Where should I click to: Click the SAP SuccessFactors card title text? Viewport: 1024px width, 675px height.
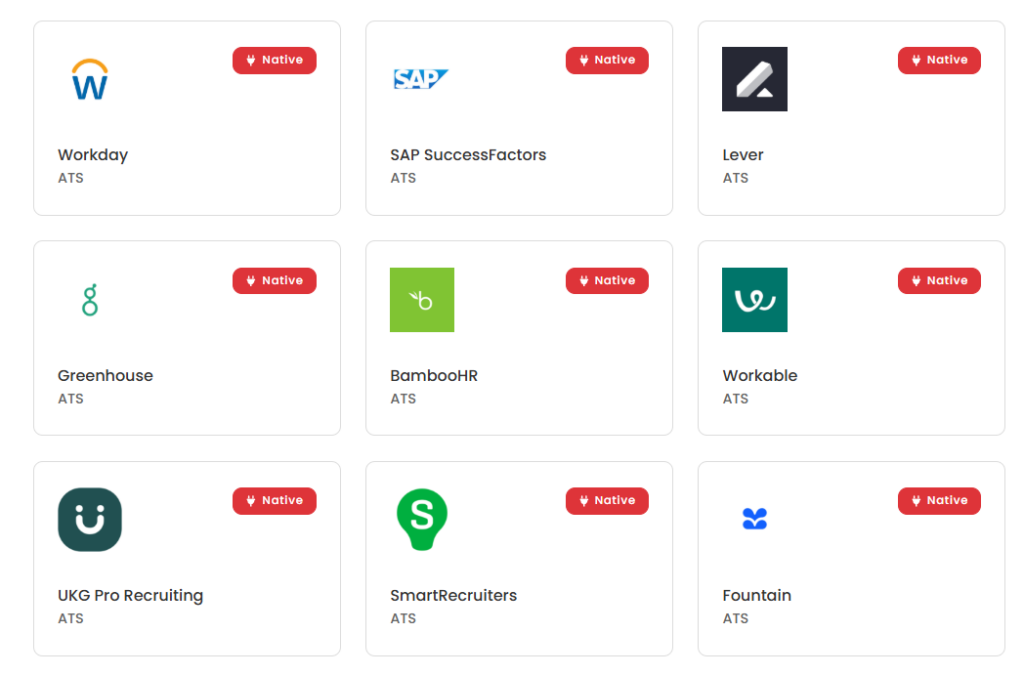(468, 155)
